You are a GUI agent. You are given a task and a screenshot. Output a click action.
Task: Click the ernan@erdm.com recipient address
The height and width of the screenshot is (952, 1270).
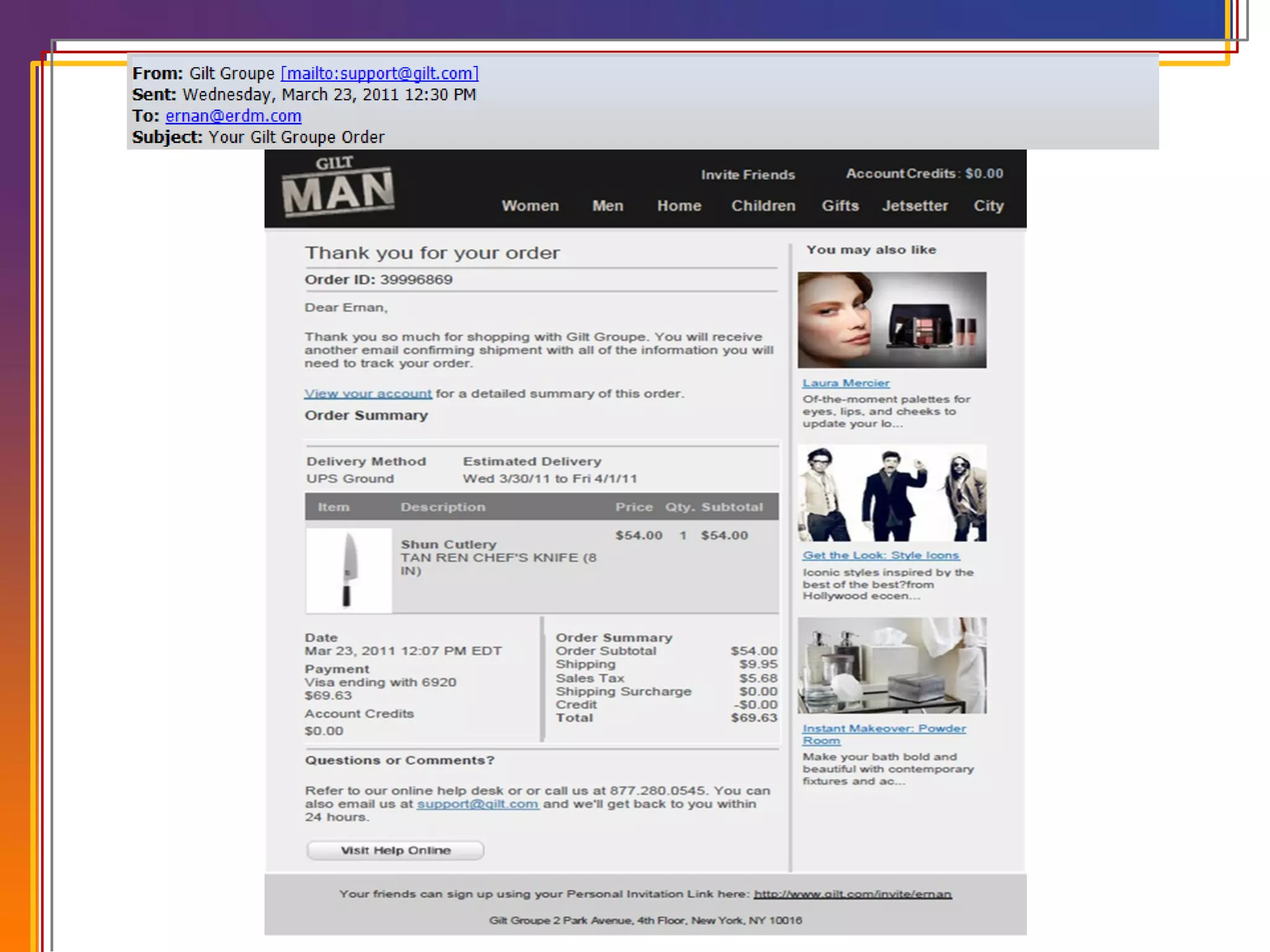233,116
